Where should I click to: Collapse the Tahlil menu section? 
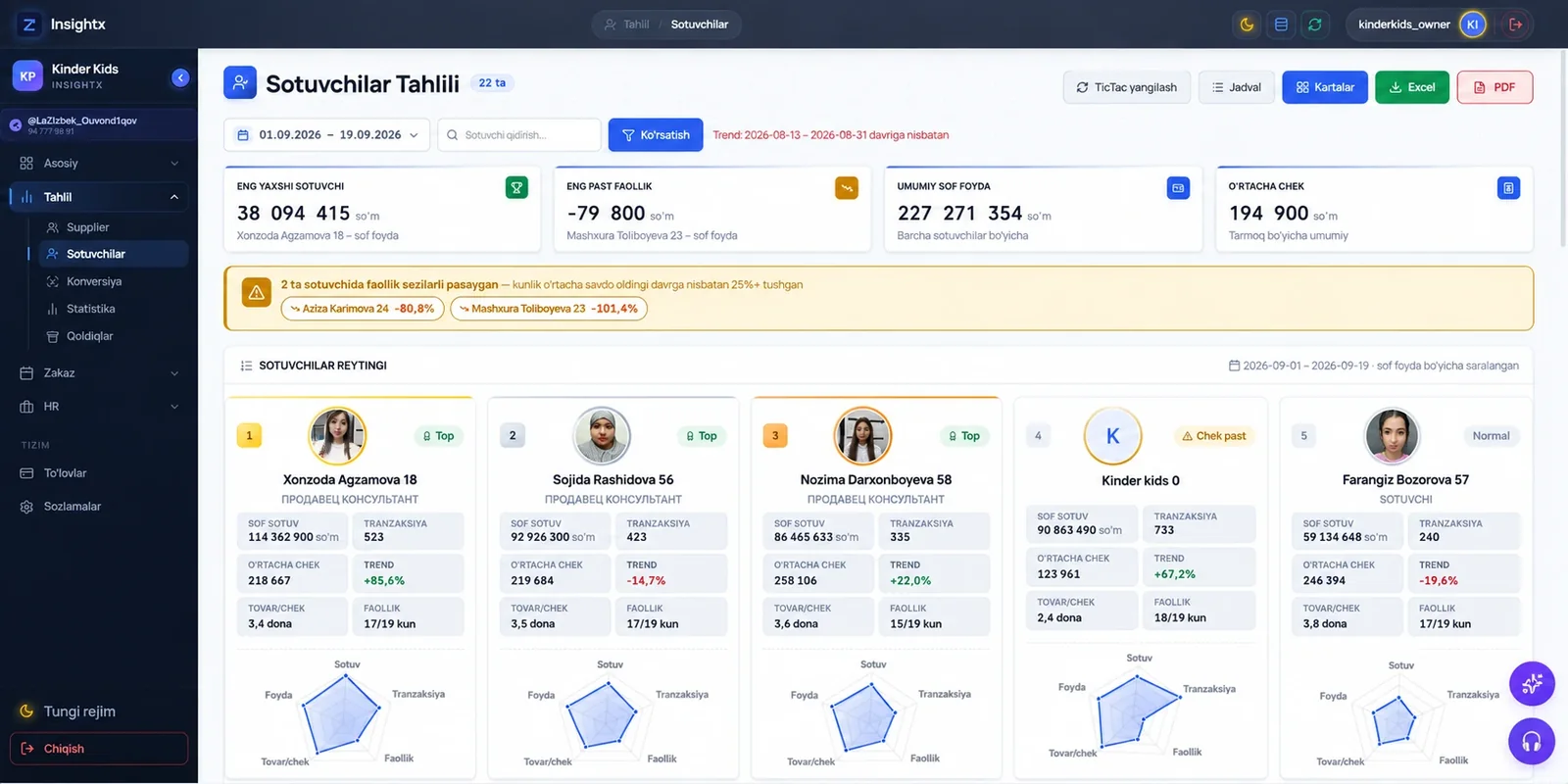99,197
